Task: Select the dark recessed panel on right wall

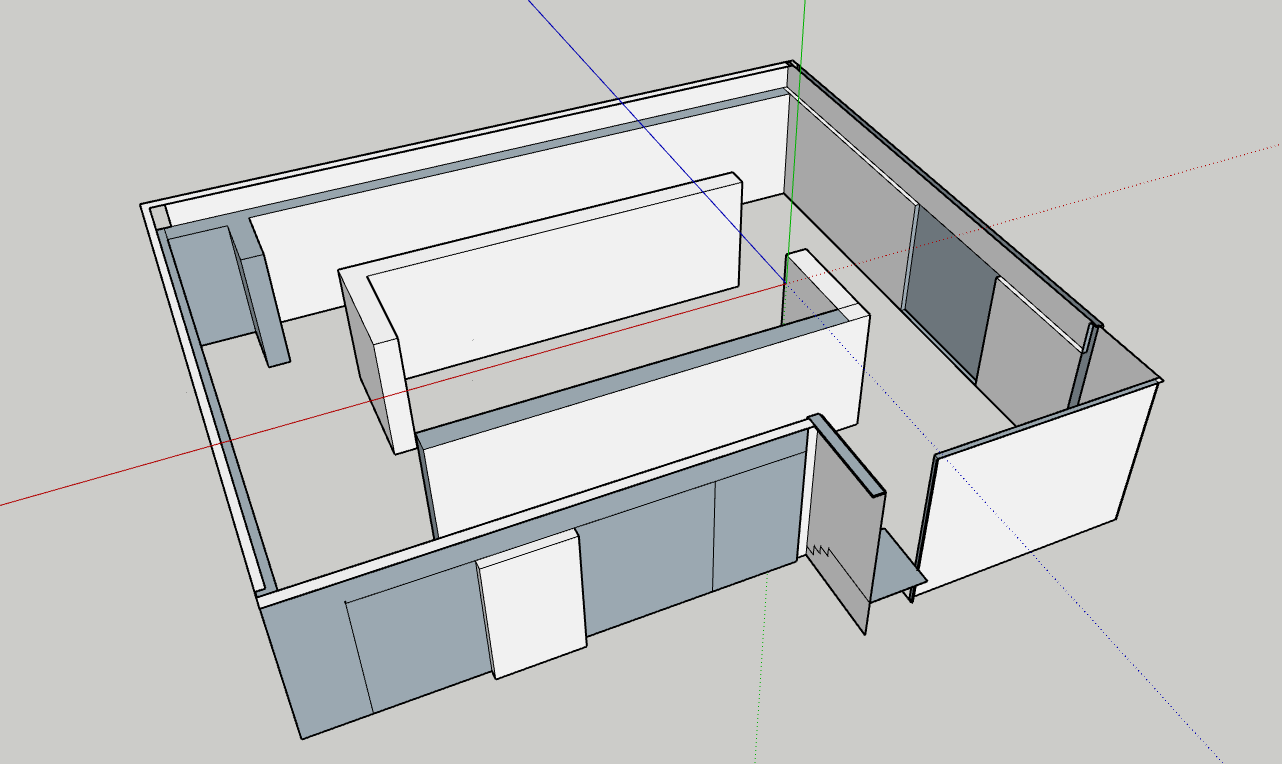Action: (951, 292)
